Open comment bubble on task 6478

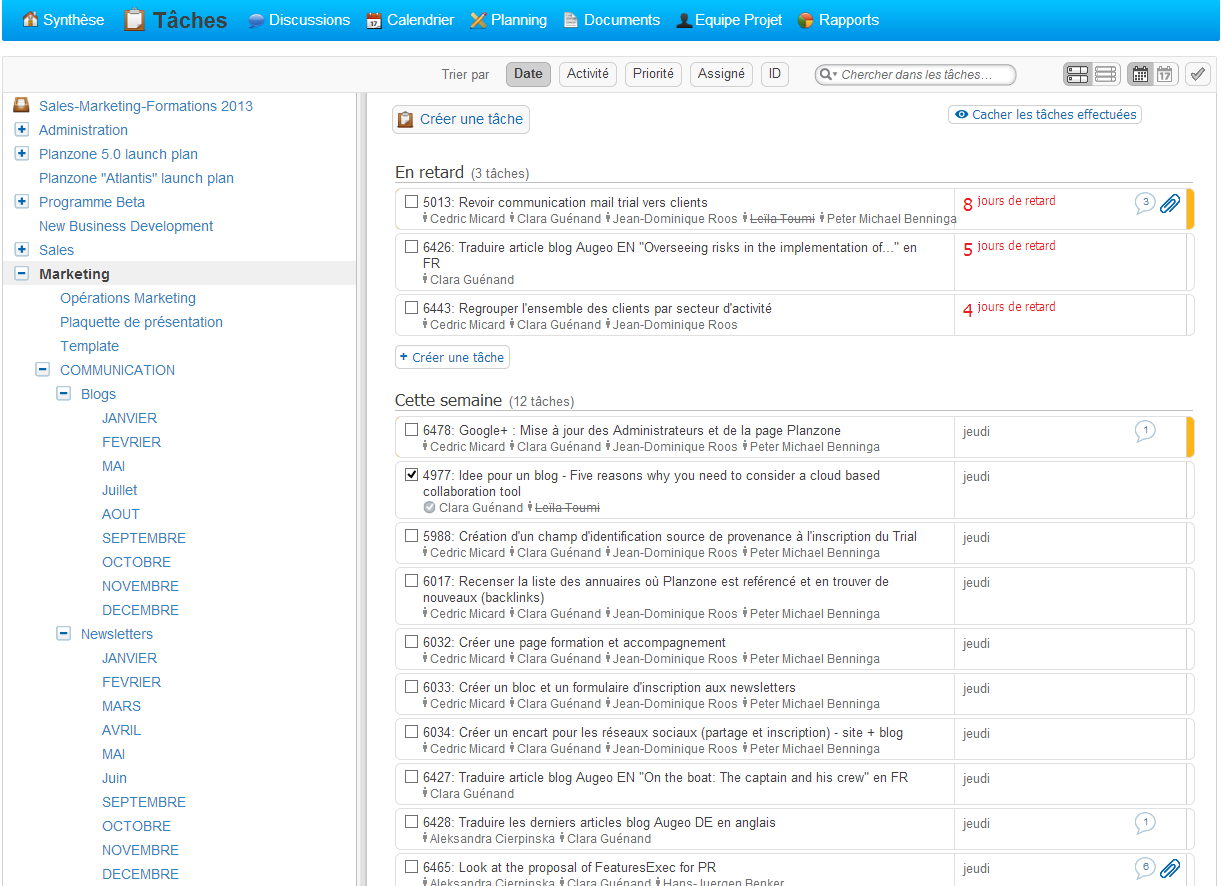point(1145,431)
